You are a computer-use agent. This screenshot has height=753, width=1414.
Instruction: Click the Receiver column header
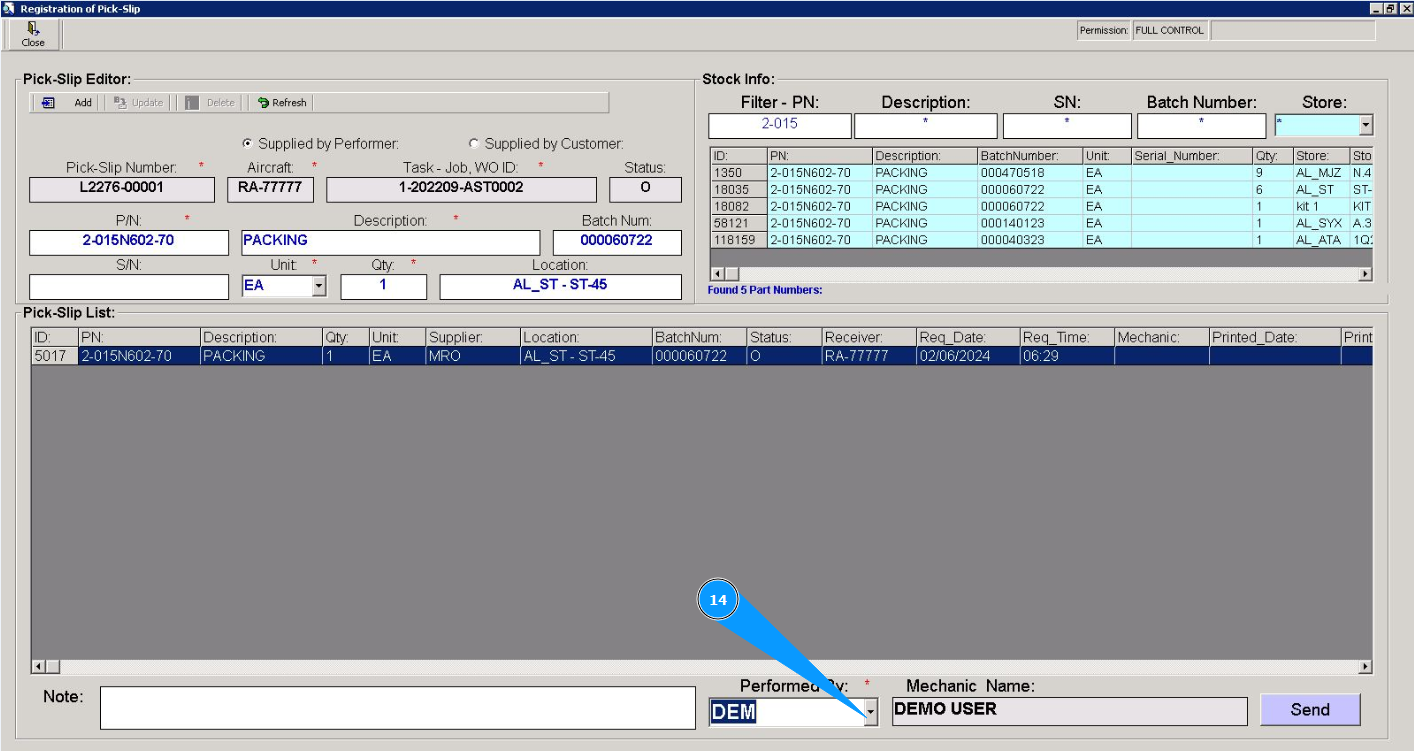[x=869, y=338]
